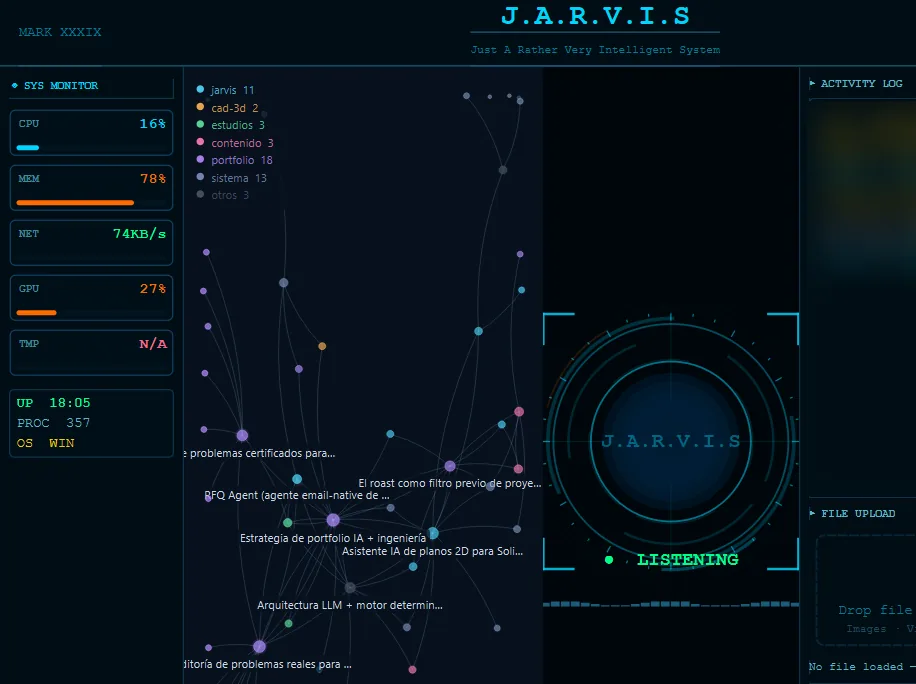
Task: Click the J.A.R.V.I.S central orb
Action: 671,441
